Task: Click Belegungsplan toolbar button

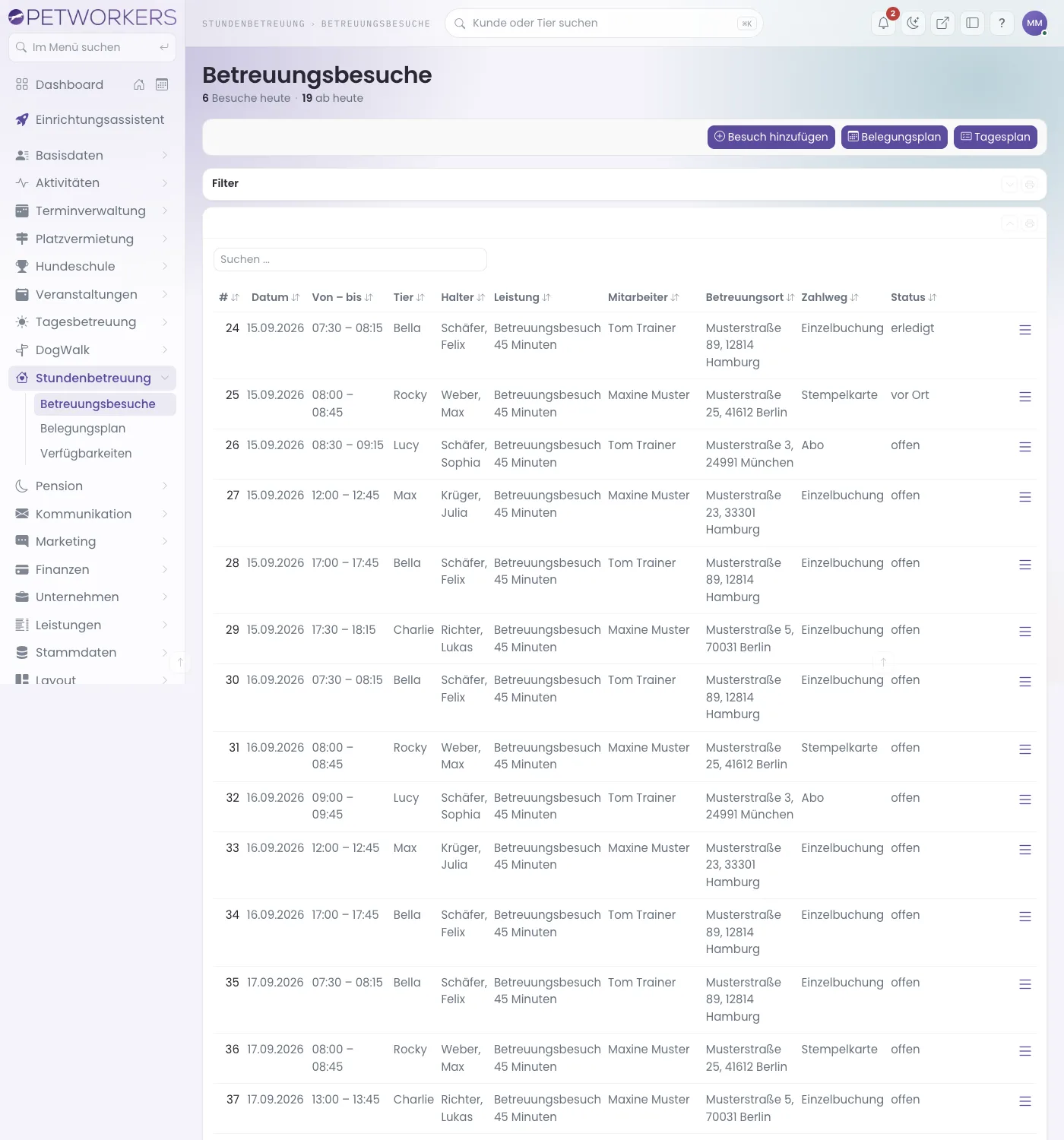Action: tap(895, 137)
